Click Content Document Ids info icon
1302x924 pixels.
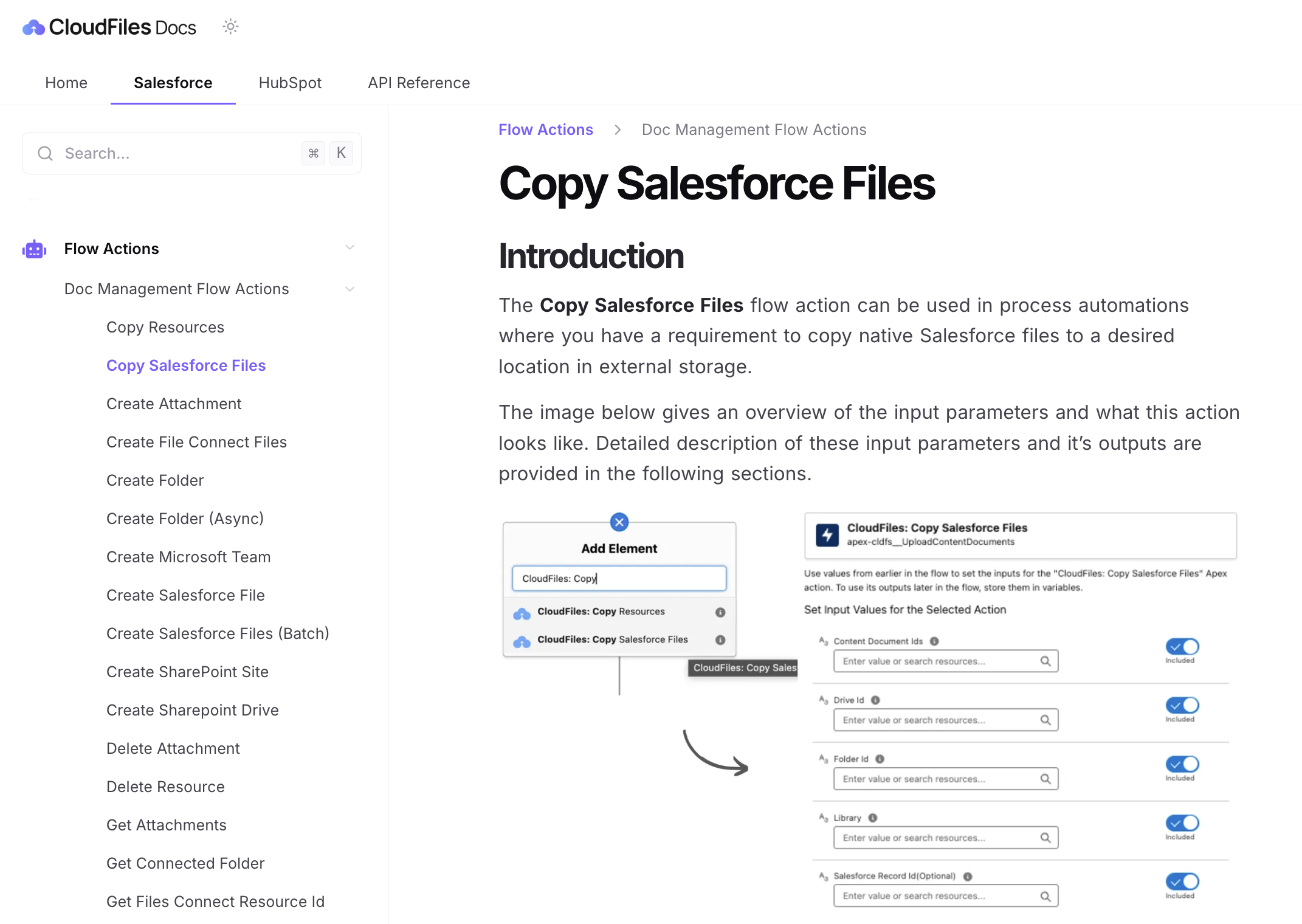[x=934, y=641]
